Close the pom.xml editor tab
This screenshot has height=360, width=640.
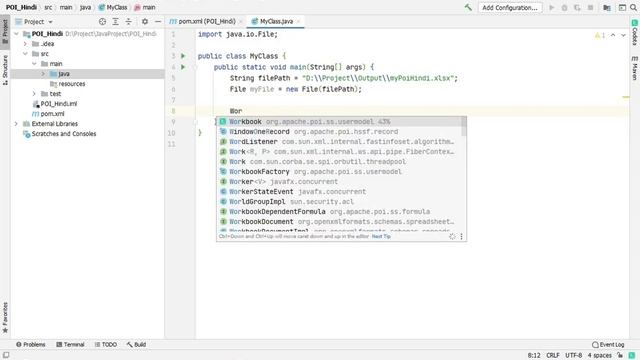[x=241, y=21]
